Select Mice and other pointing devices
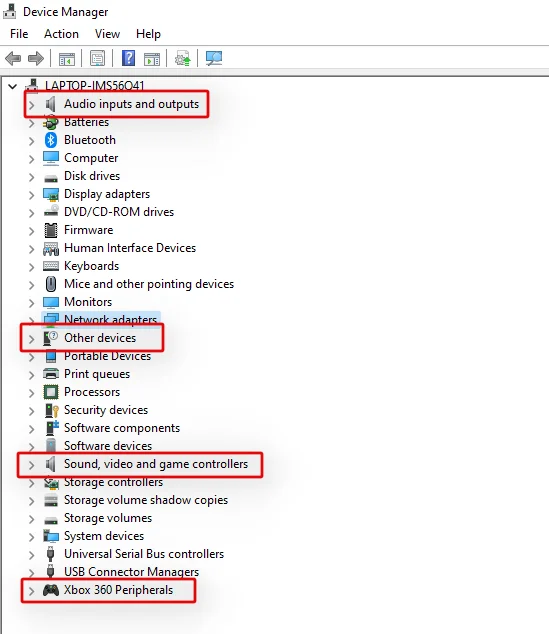Viewport: 549px width, 634px height. coord(149,284)
